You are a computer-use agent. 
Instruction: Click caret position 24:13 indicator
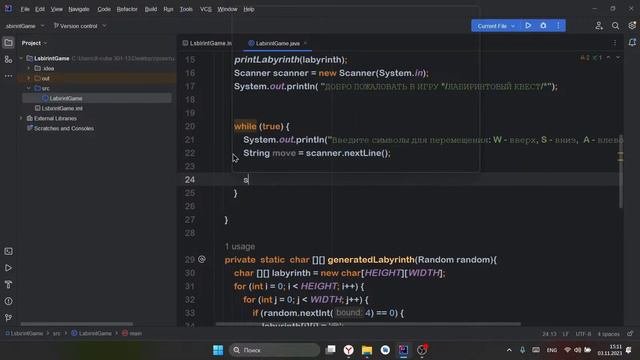pyautogui.click(x=549, y=334)
